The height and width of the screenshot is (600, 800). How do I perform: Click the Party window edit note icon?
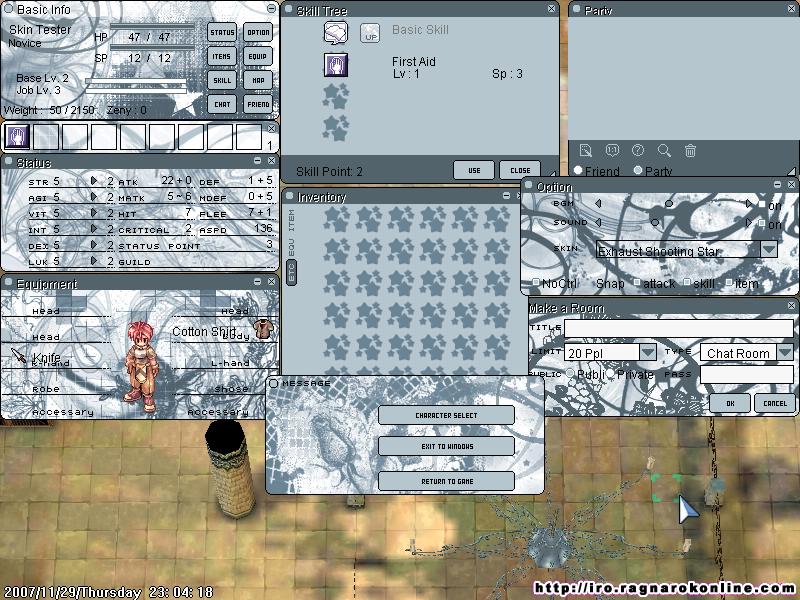(x=586, y=151)
